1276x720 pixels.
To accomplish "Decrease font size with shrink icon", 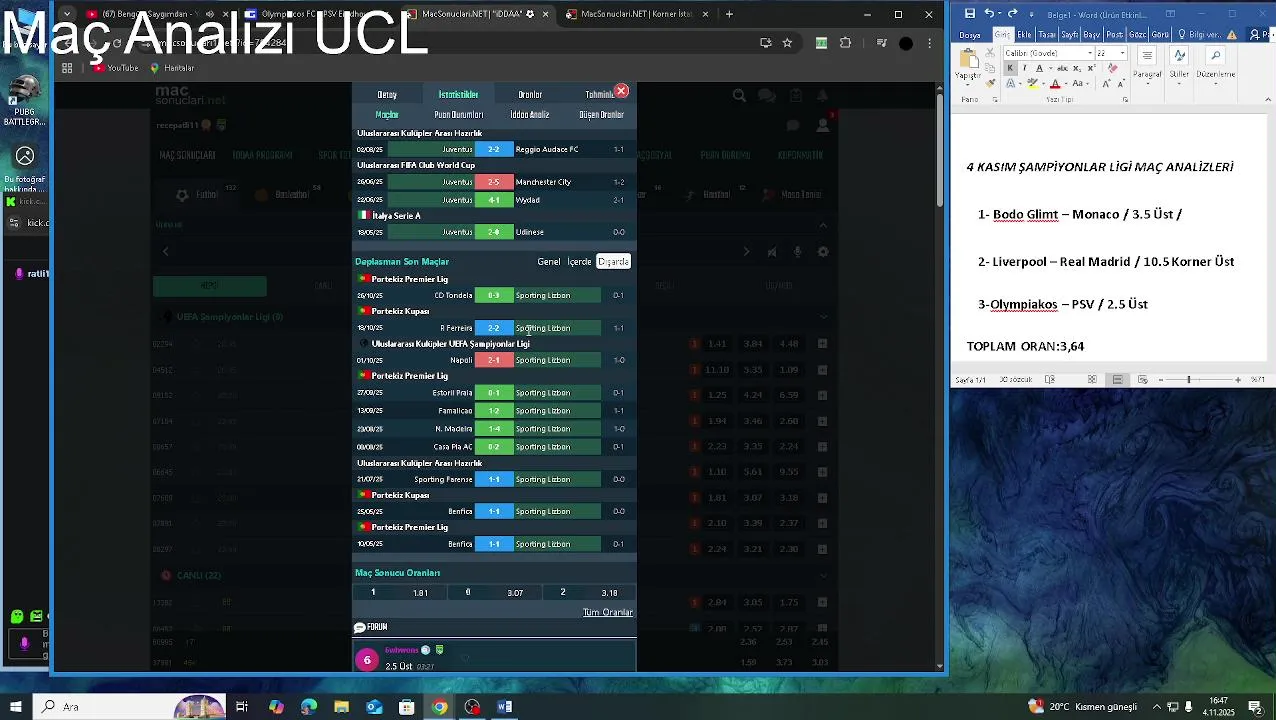I will point(1122,83).
